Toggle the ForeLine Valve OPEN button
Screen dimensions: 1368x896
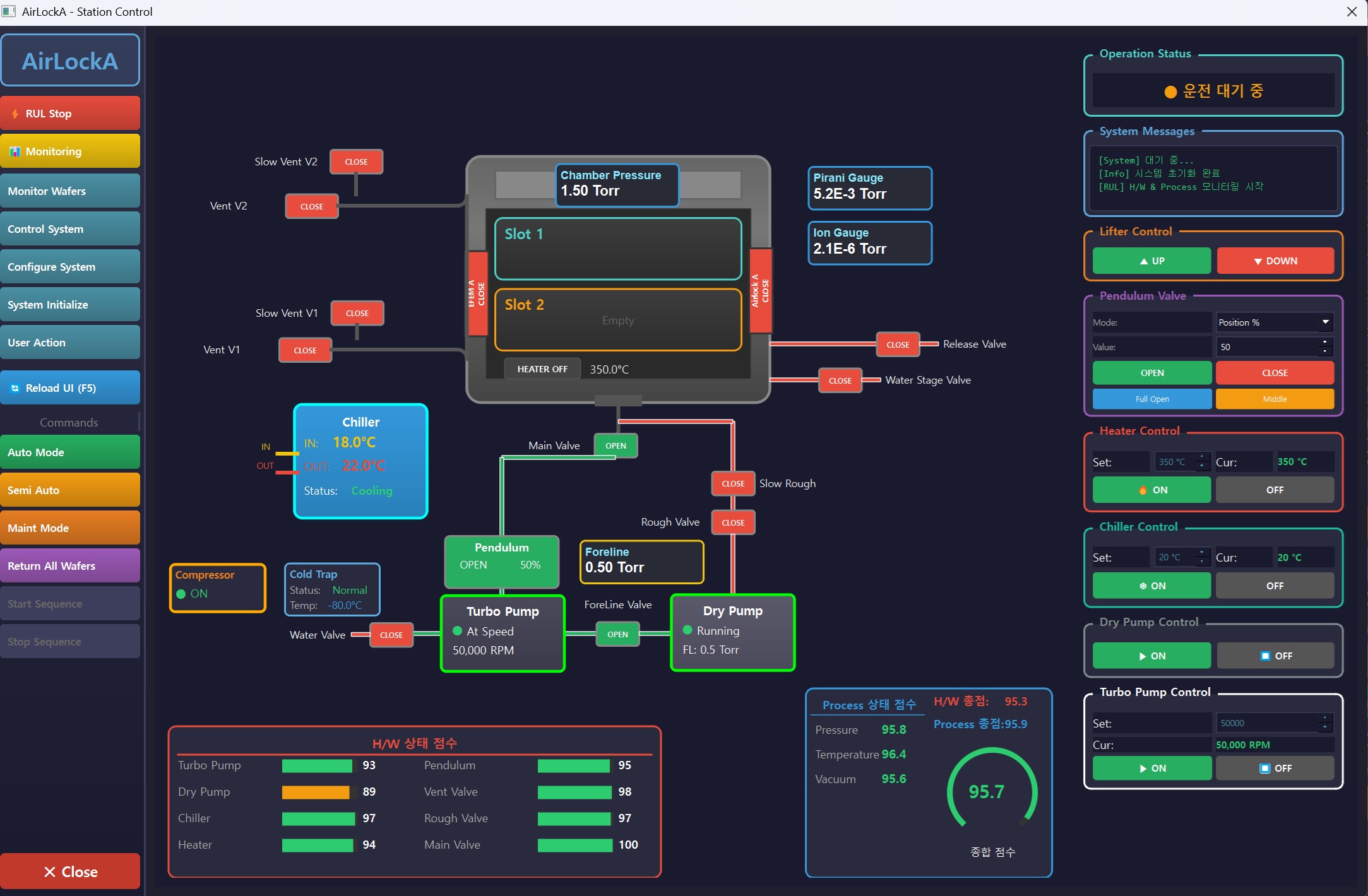click(x=617, y=634)
